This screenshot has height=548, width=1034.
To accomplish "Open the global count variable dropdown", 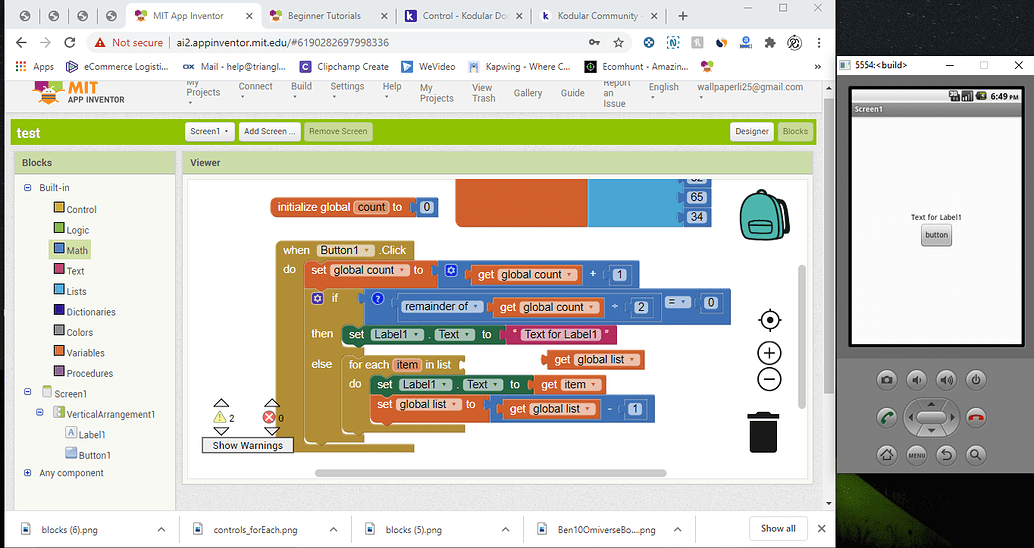I will coord(403,270).
